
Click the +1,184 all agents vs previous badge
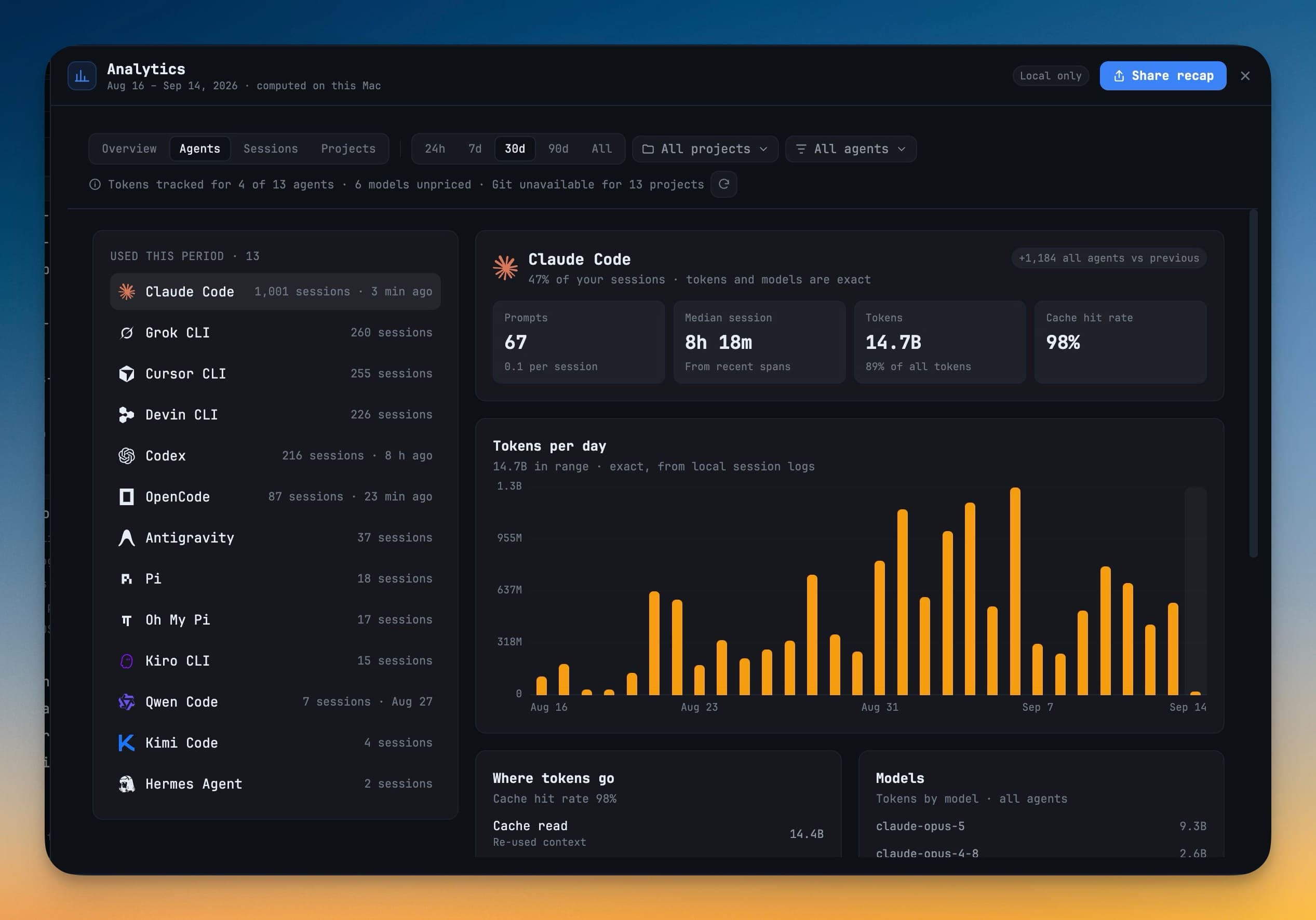point(1109,259)
